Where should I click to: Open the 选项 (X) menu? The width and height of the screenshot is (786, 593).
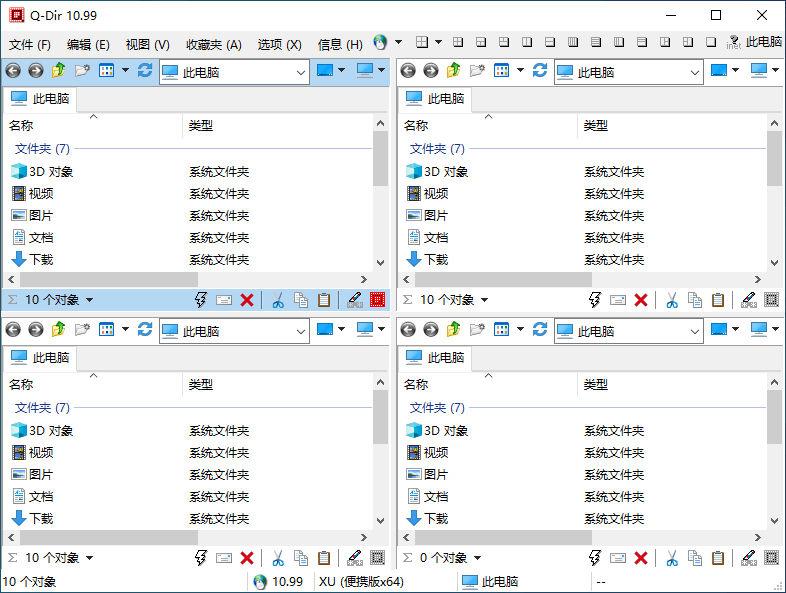(x=280, y=45)
